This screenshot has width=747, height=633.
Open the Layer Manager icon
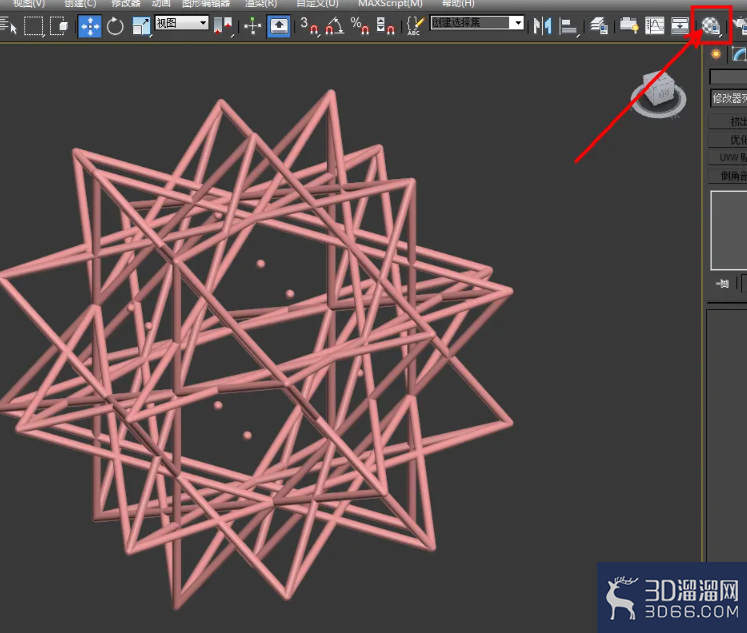pos(599,26)
